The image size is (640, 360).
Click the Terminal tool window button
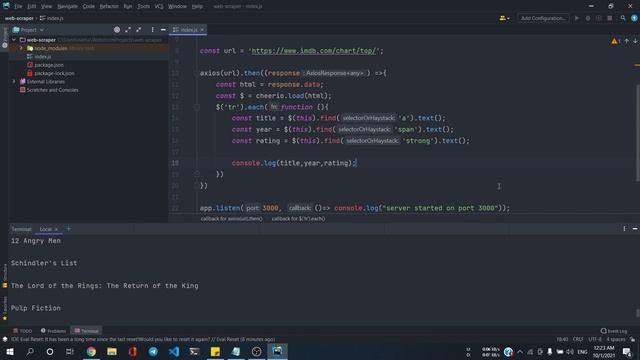pyautogui.click(x=87, y=331)
